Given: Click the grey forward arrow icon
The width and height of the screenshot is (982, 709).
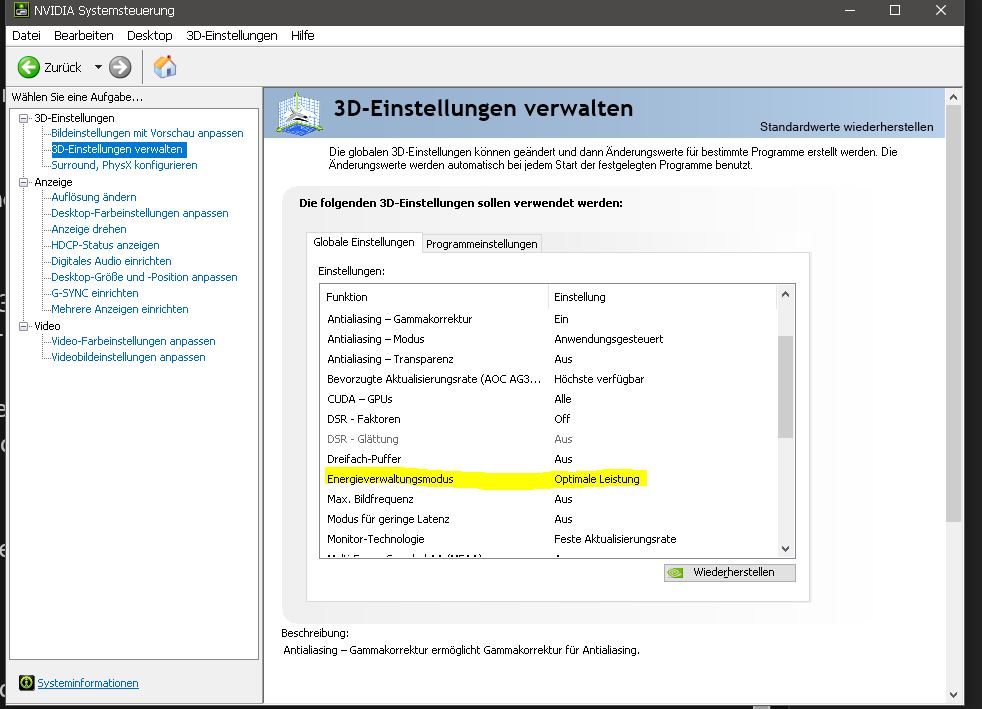Looking at the screenshot, I should click(x=120, y=67).
